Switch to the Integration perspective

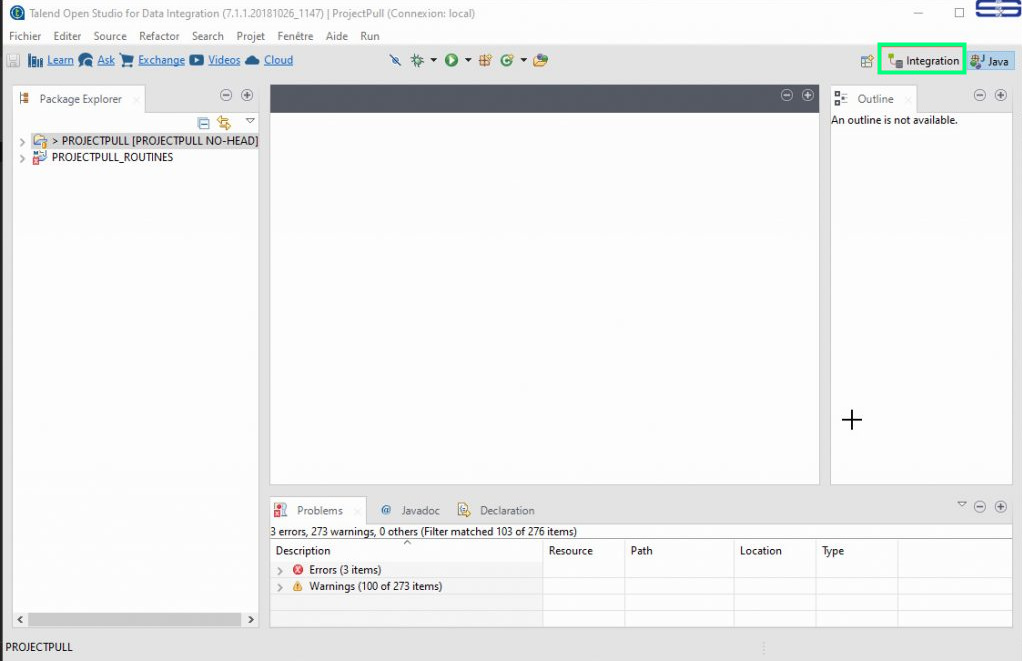922,61
